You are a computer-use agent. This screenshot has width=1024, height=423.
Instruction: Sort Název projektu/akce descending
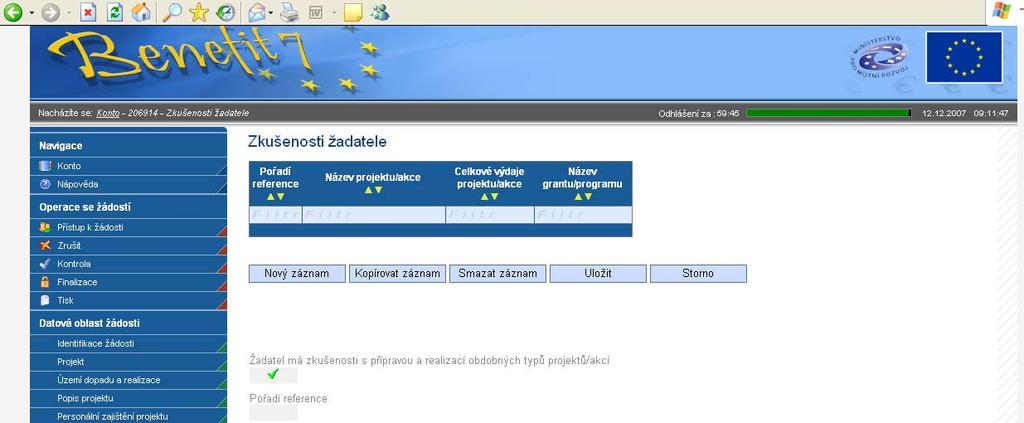378,190
